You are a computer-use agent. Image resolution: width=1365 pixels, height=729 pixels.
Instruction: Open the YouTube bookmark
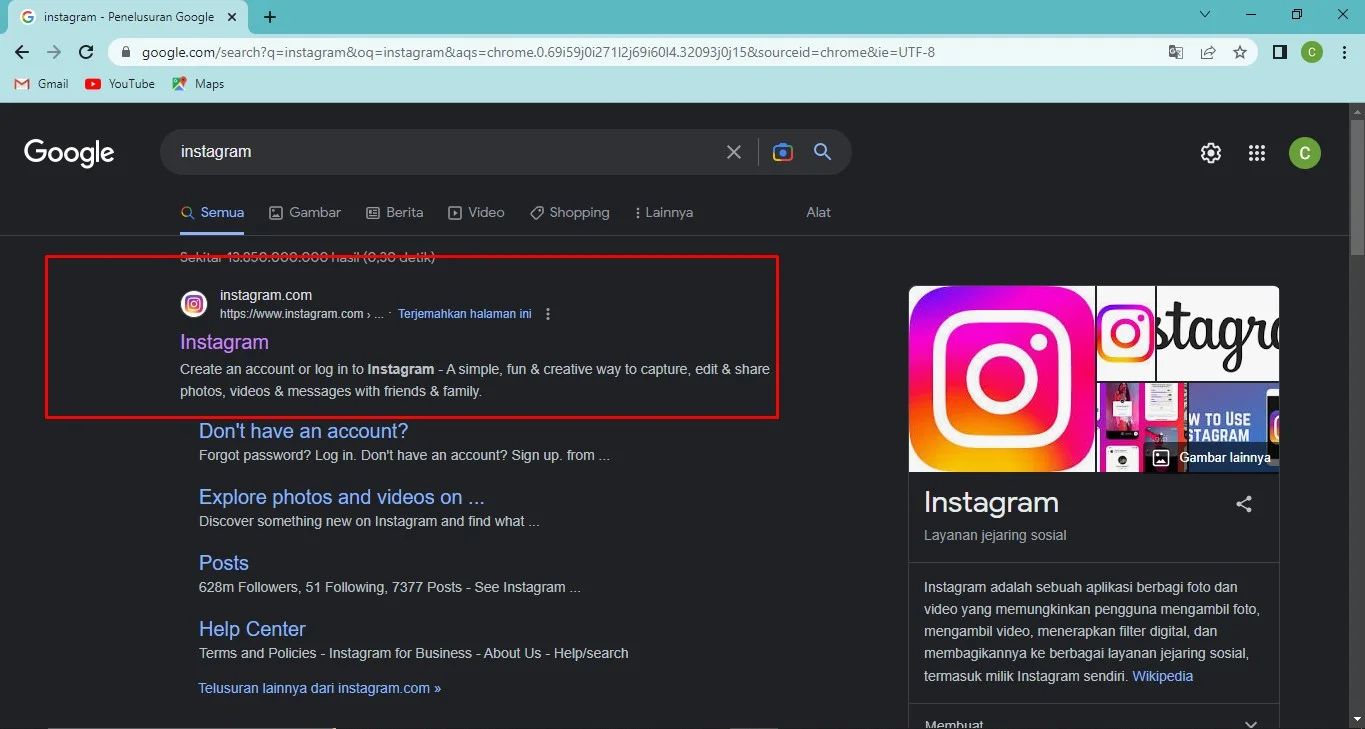(x=120, y=84)
